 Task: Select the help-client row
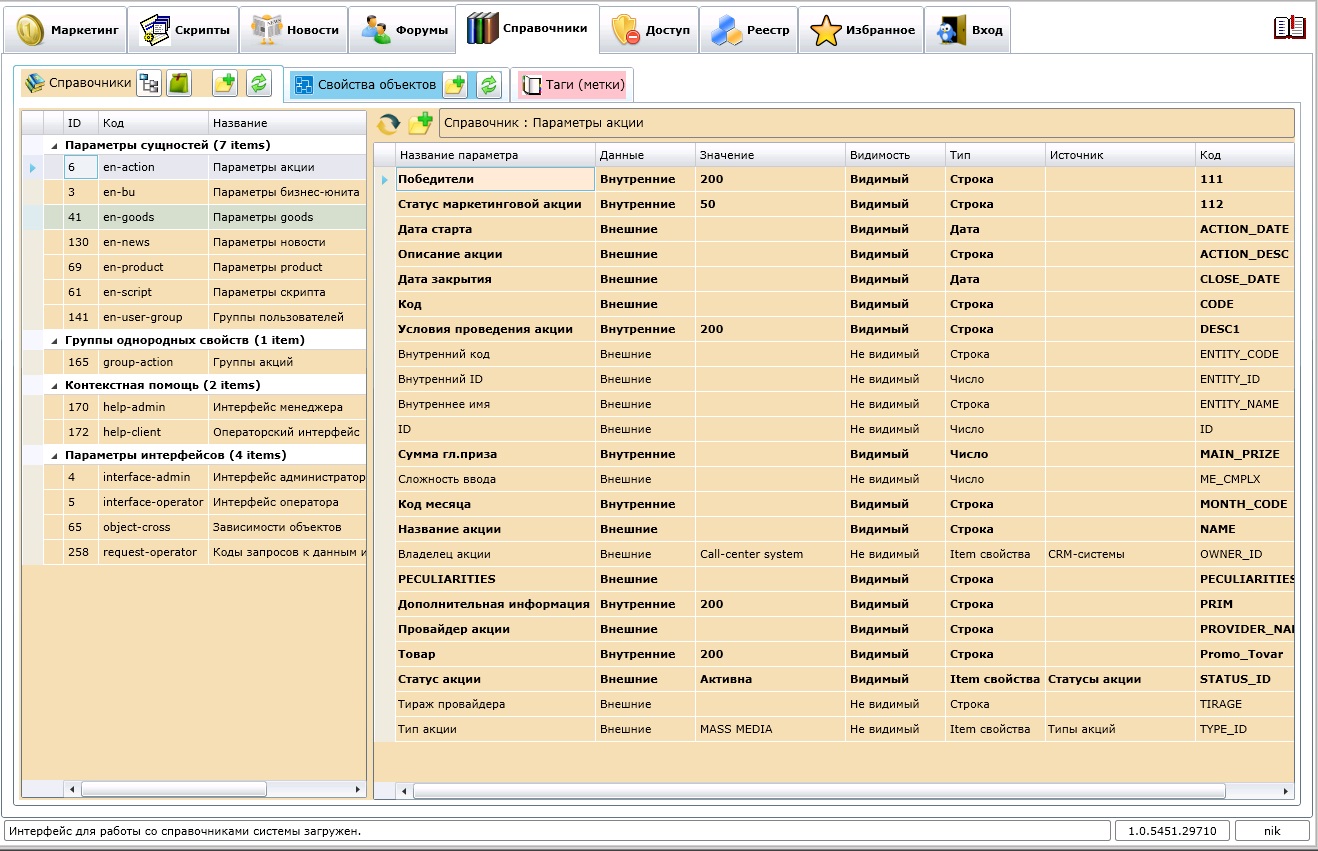[194, 432]
